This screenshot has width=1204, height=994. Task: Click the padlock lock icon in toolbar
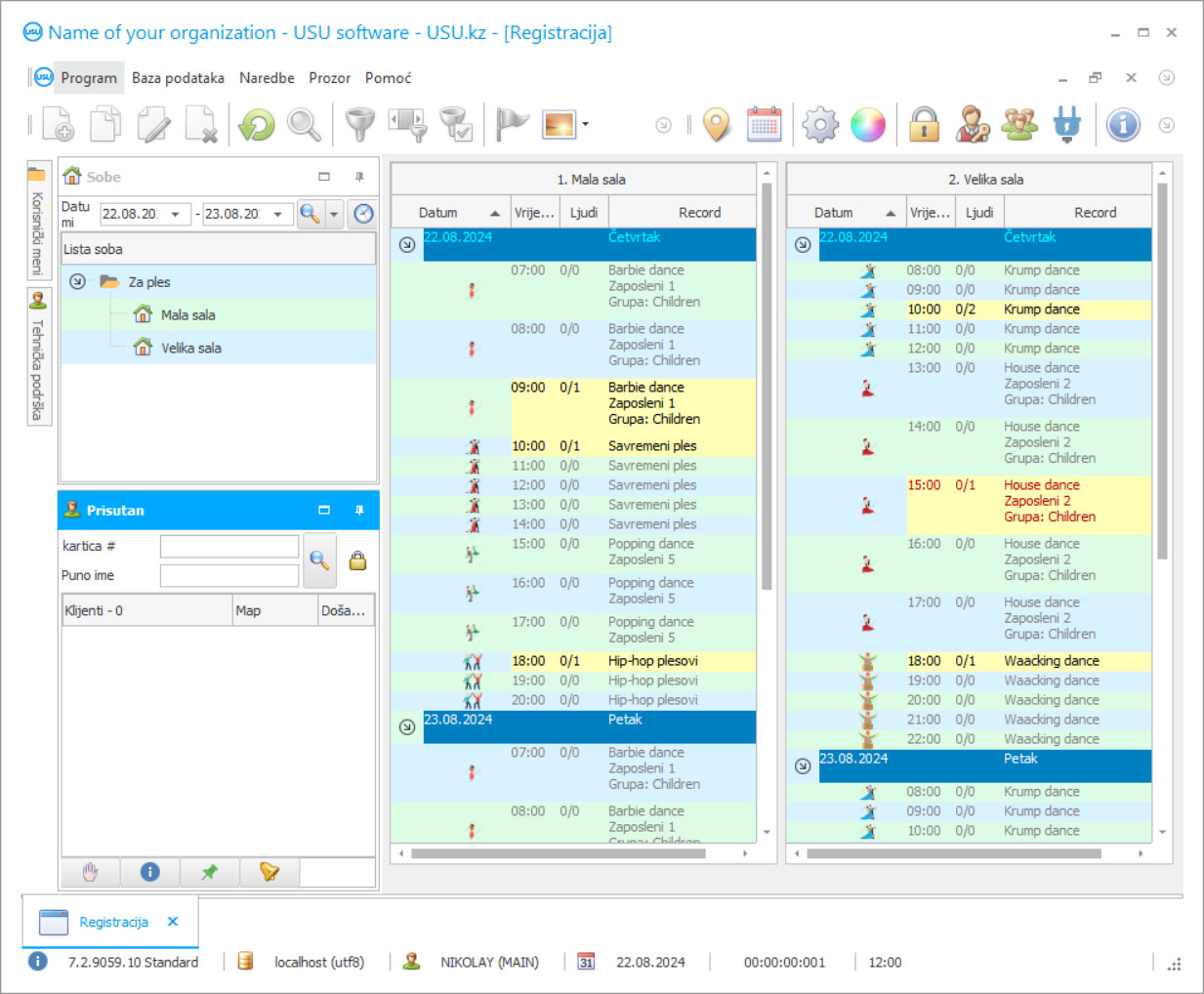pyautogui.click(x=923, y=125)
